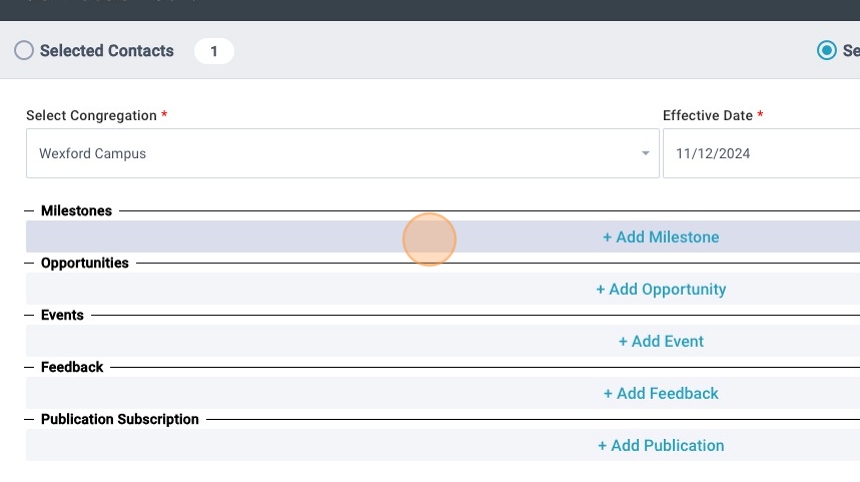Image resolution: width=860 pixels, height=482 pixels.
Task: Click the checked radio button at right
Action: (x=827, y=51)
